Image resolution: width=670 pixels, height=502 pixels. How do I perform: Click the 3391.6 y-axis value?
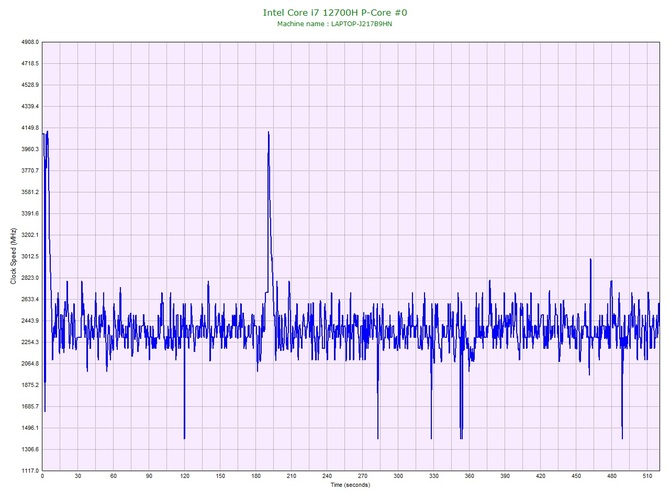coord(30,214)
